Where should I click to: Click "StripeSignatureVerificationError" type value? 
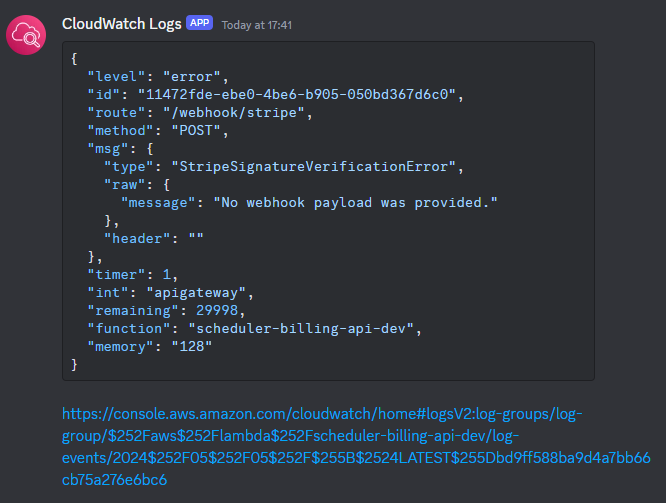tap(313, 167)
